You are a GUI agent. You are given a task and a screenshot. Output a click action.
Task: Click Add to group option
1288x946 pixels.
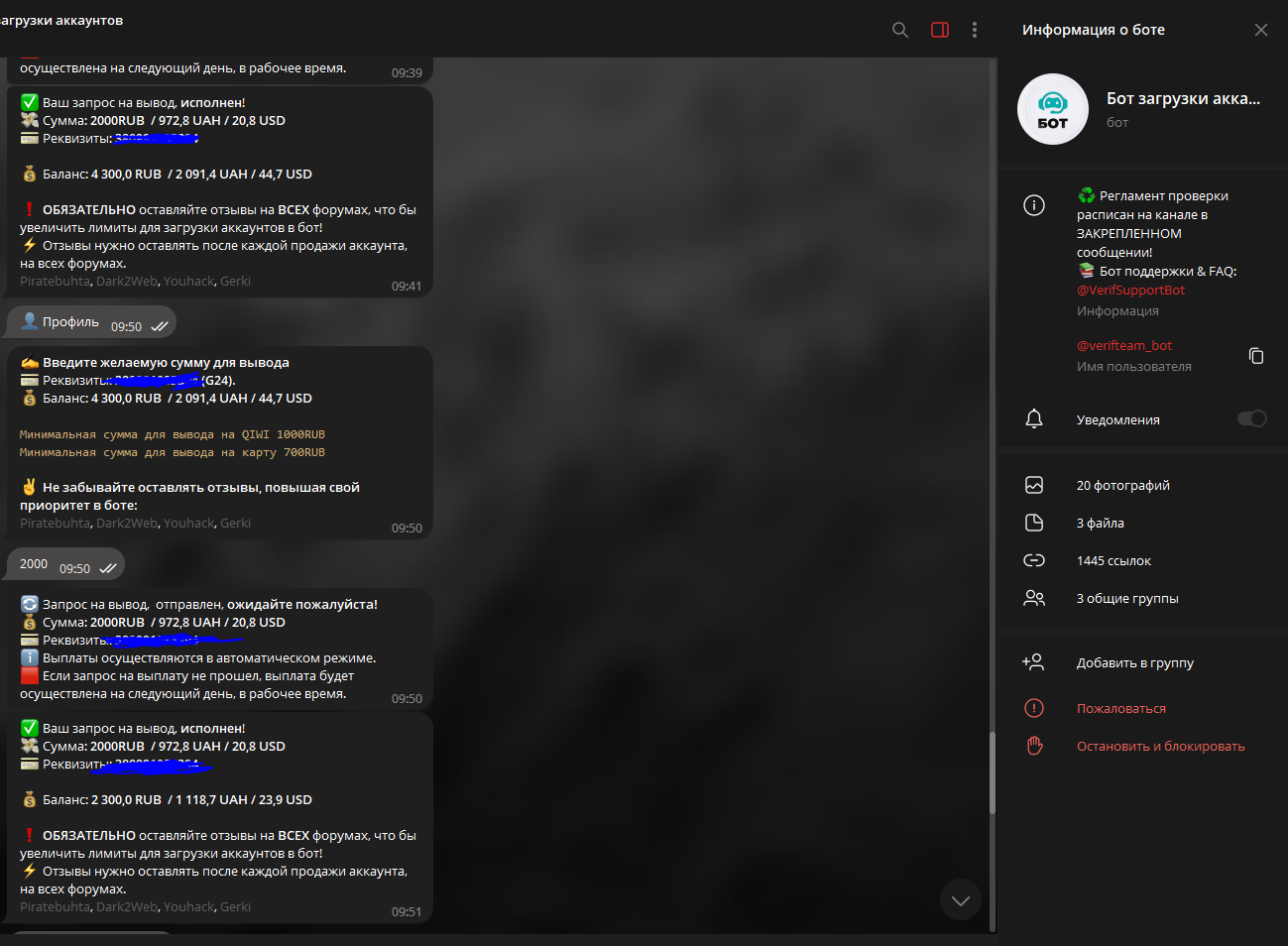click(x=1134, y=663)
